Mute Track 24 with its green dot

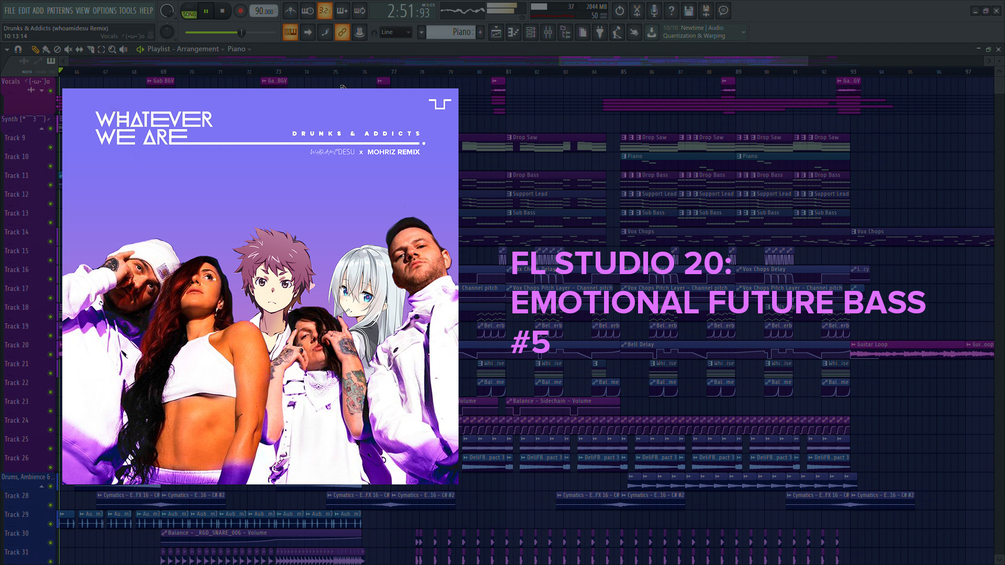click(51, 430)
